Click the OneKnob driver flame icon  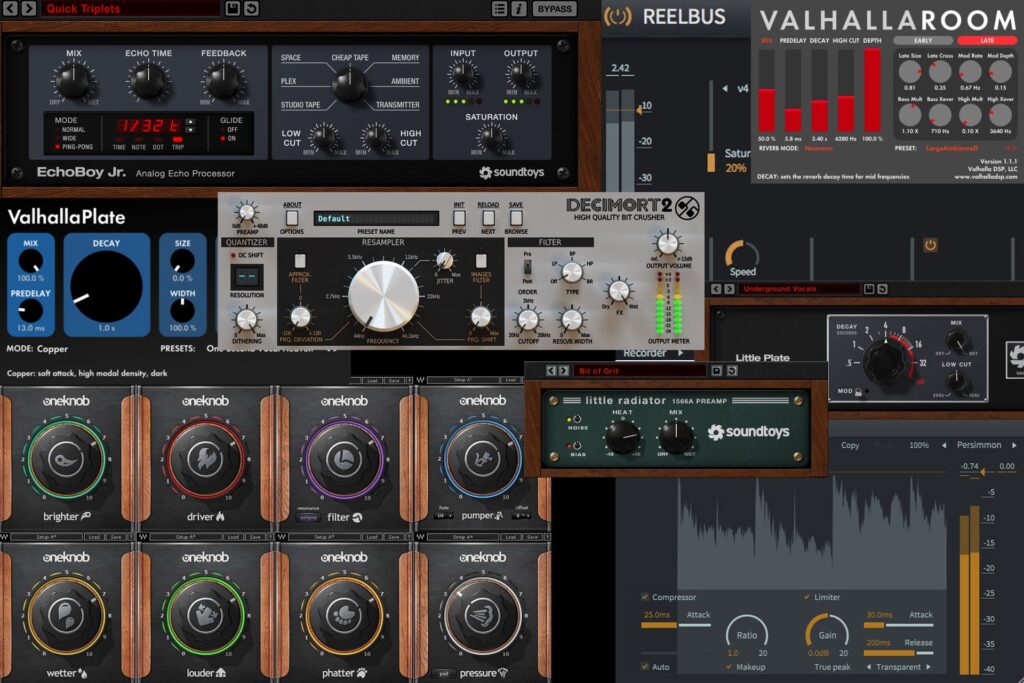click(x=205, y=459)
